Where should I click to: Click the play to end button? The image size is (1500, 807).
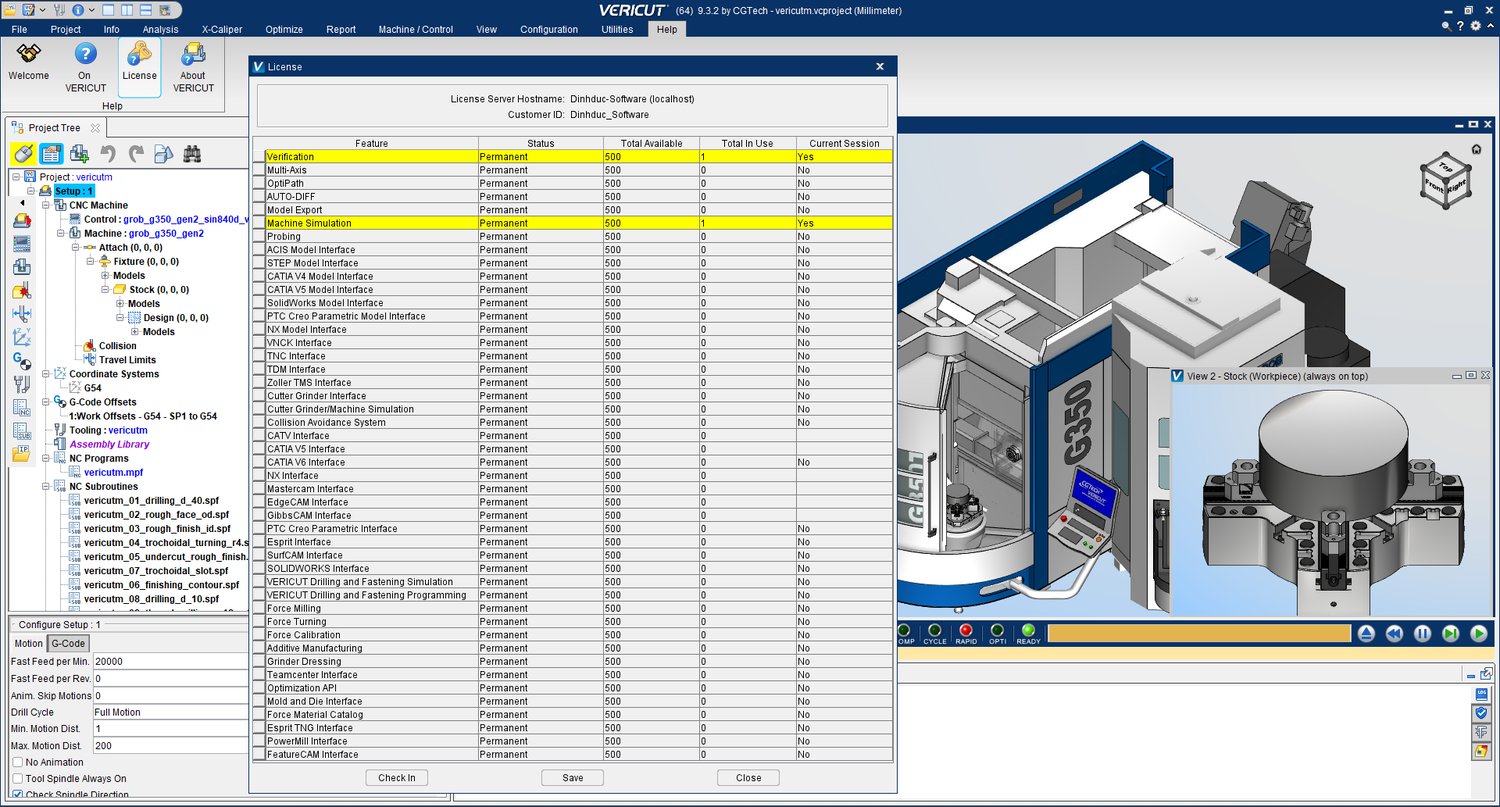pos(1479,634)
